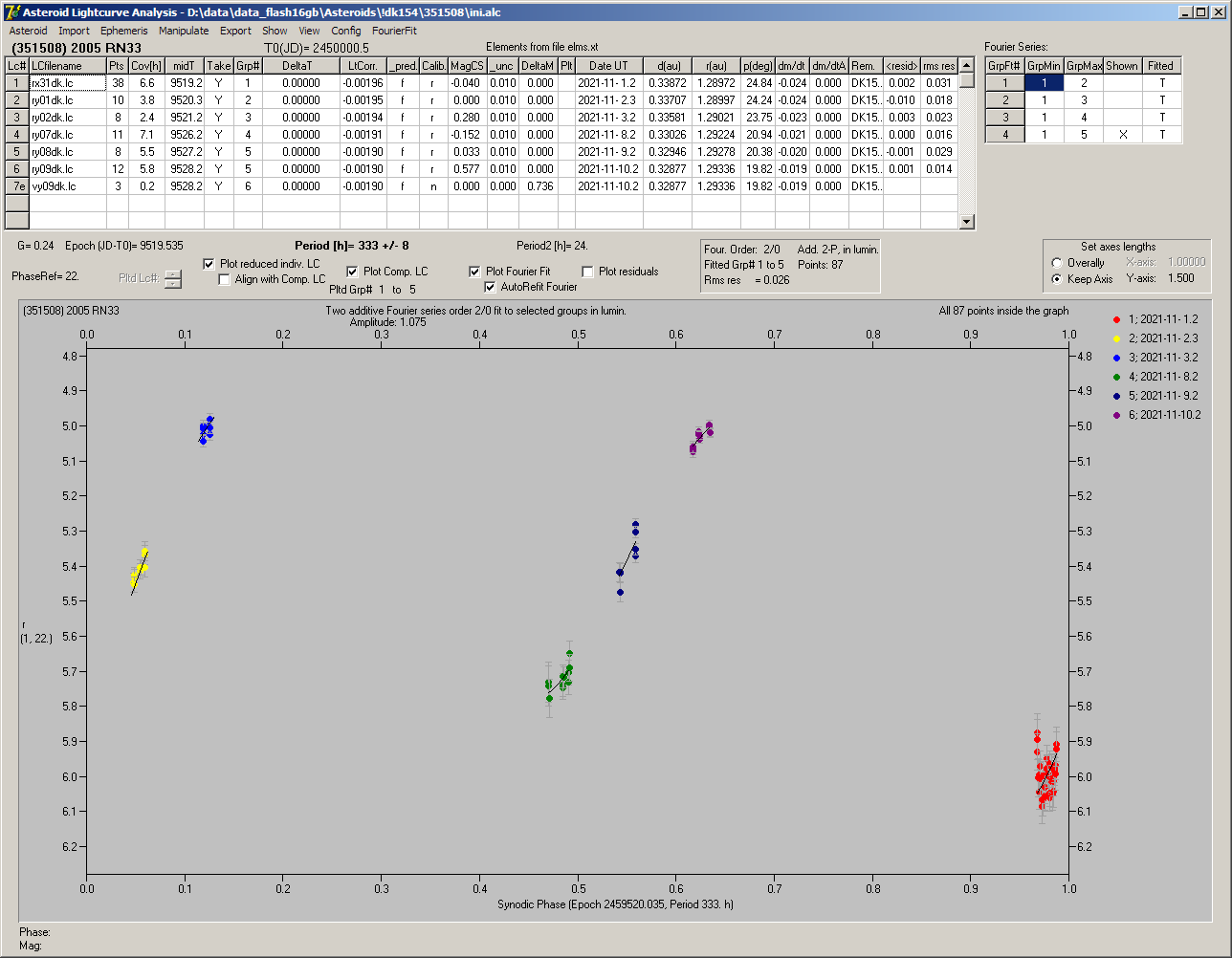This screenshot has height=958, width=1232.
Task: Select lightcurve file ry02dk.lc
Action: (67, 118)
